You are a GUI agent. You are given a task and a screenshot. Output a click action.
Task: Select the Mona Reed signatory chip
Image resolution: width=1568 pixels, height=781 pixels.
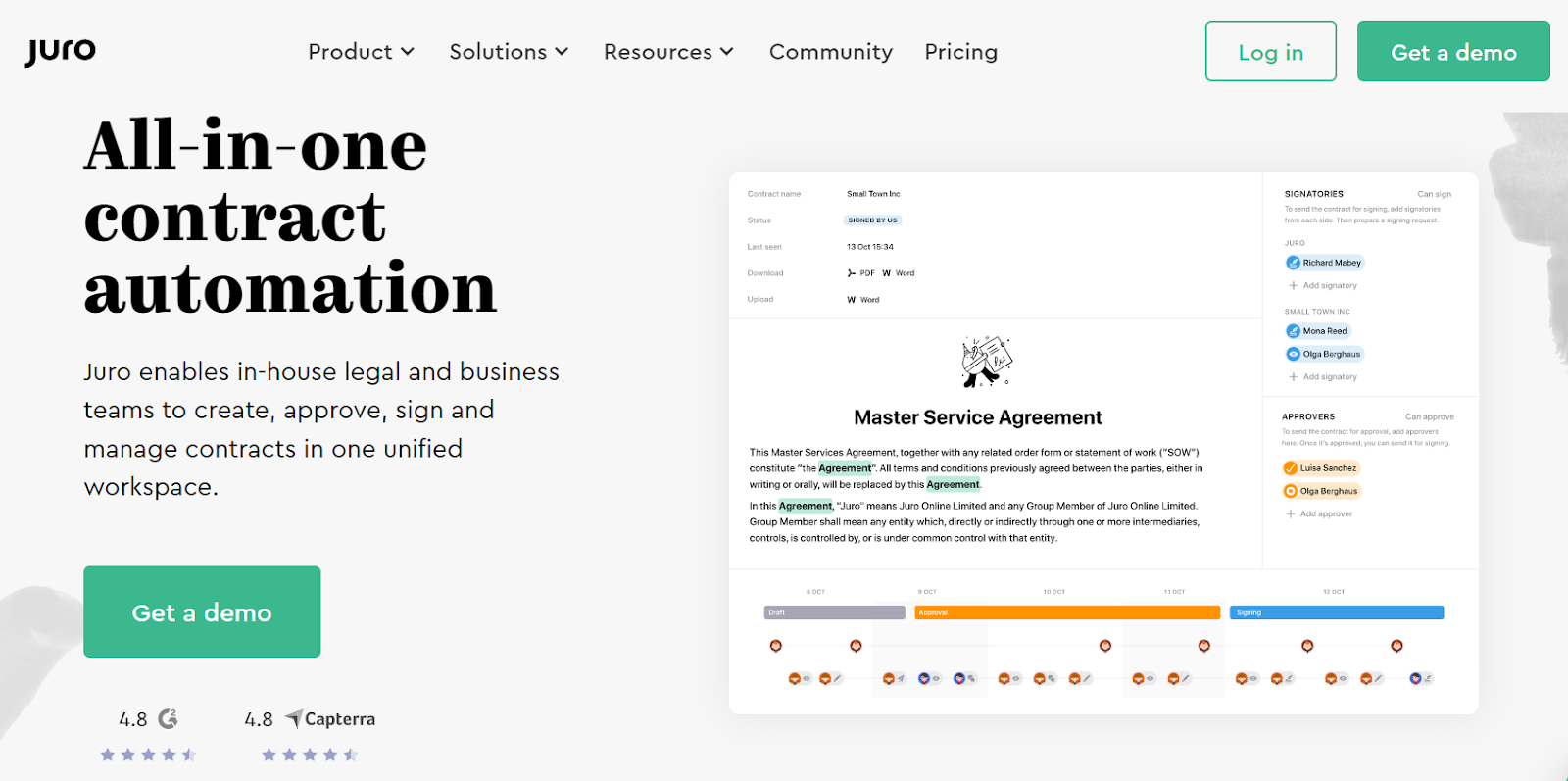[x=1317, y=331]
